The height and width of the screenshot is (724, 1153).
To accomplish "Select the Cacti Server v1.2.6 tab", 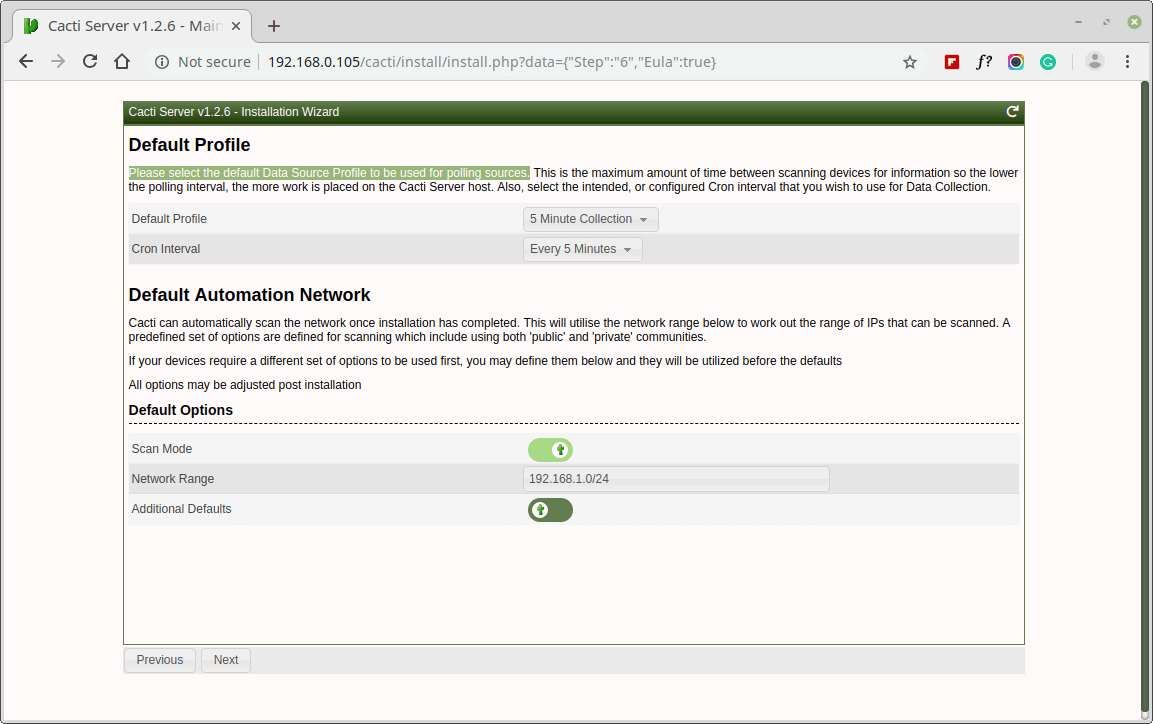I will 132,26.
